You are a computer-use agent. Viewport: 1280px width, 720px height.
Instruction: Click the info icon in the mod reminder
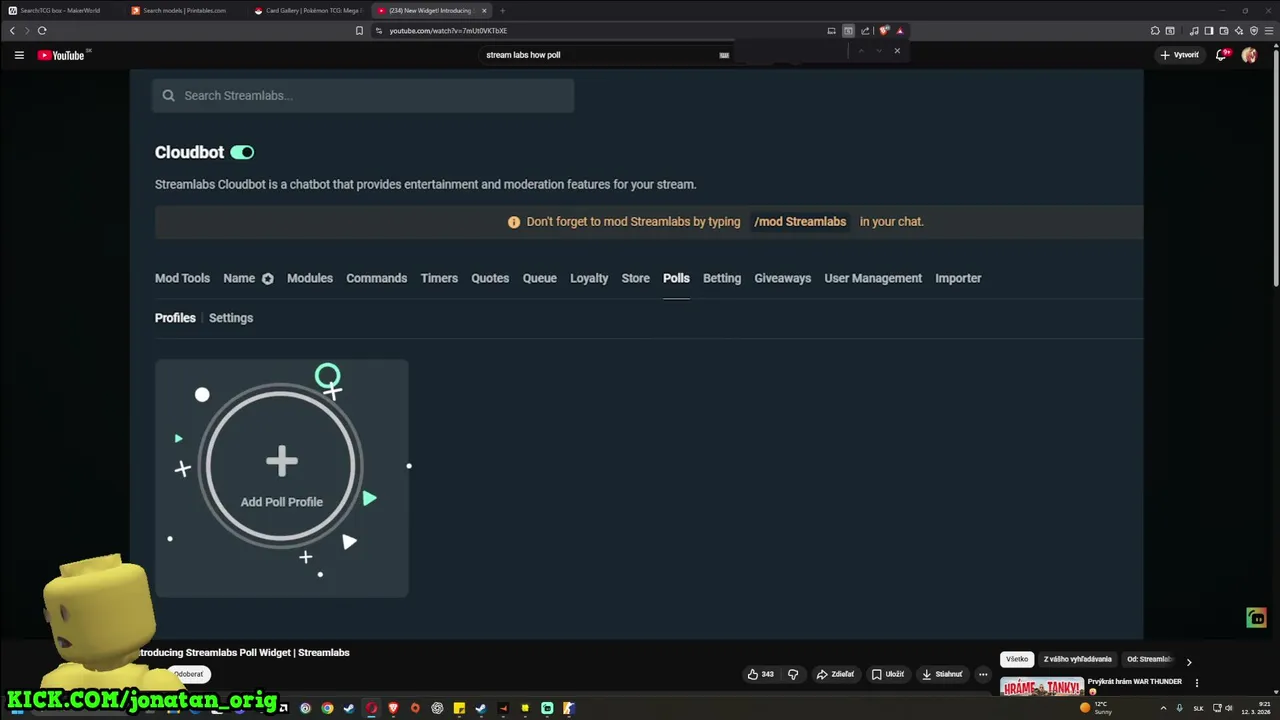click(514, 222)
